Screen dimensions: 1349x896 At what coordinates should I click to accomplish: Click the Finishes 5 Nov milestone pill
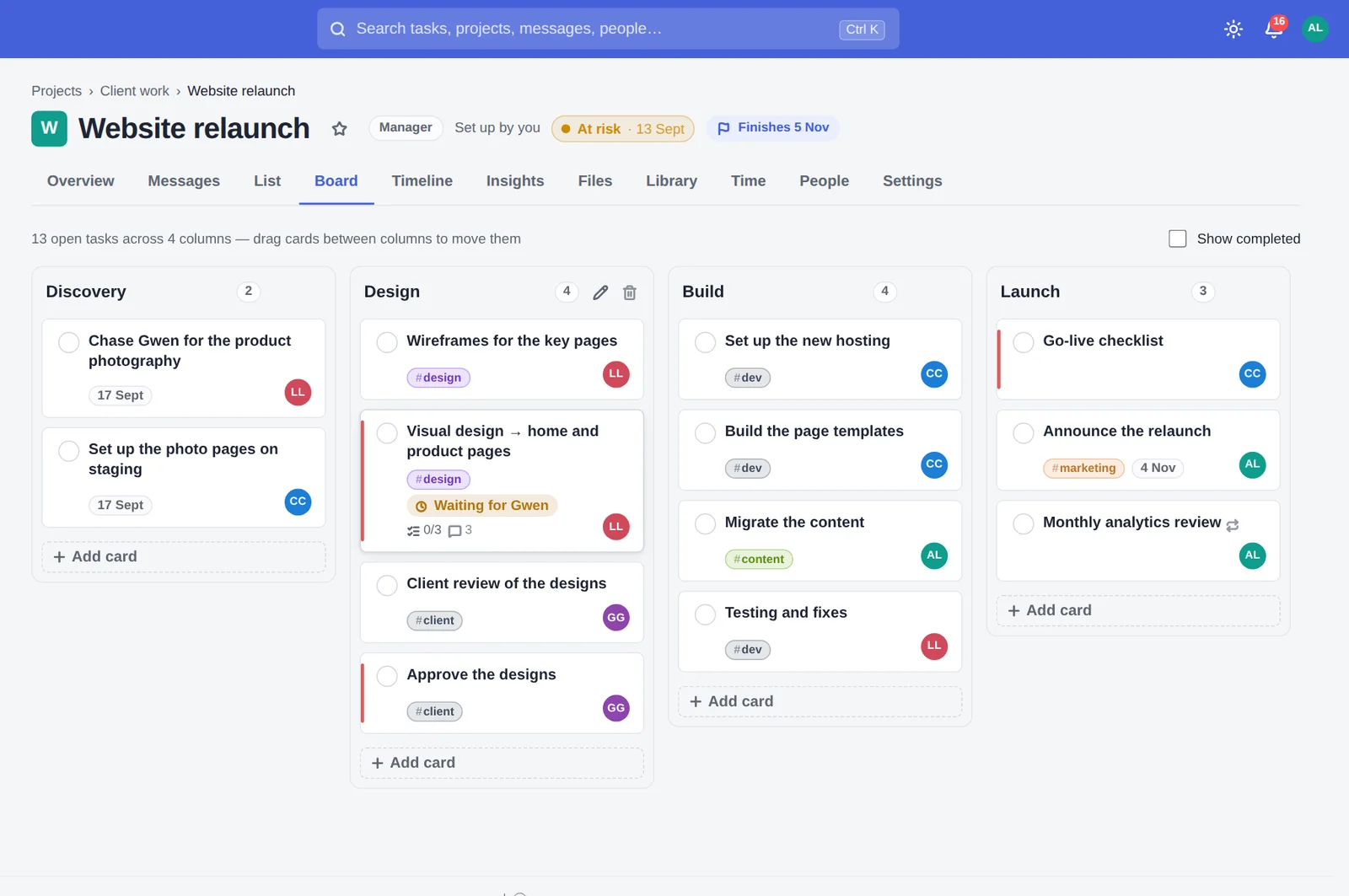pos(773,128)
